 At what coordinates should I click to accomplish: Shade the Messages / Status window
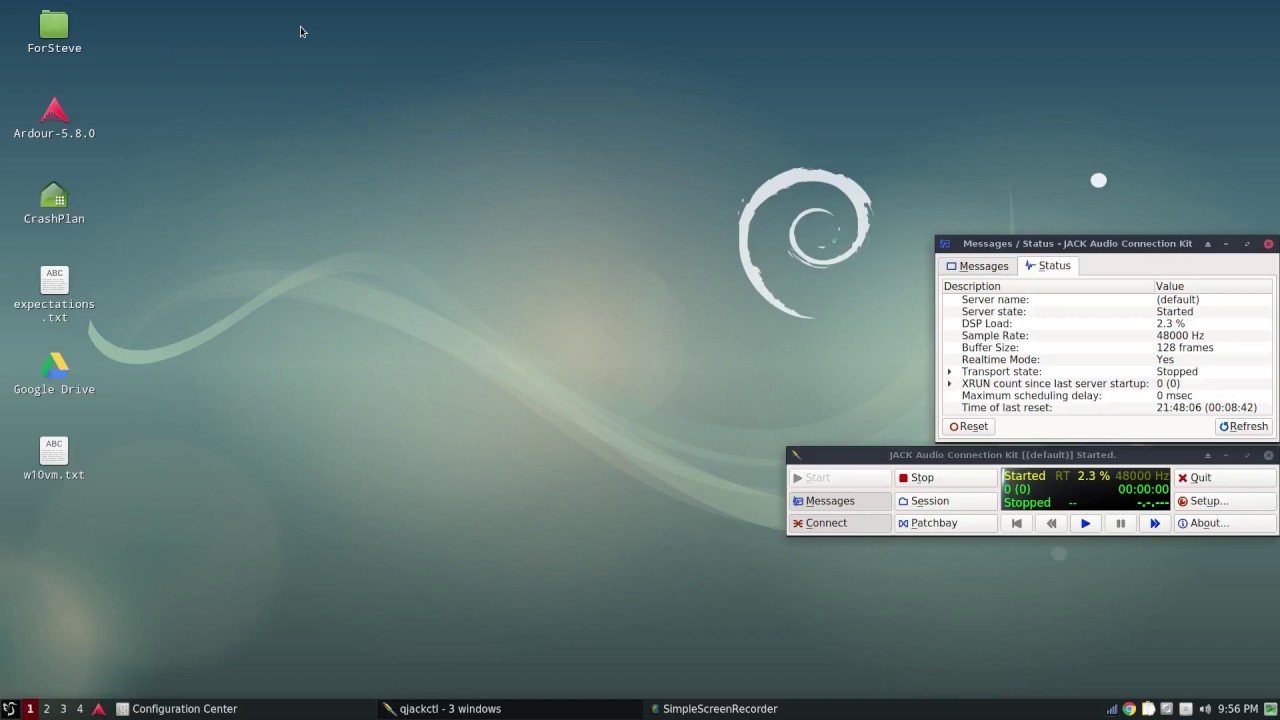click(x=1207, y=244)
